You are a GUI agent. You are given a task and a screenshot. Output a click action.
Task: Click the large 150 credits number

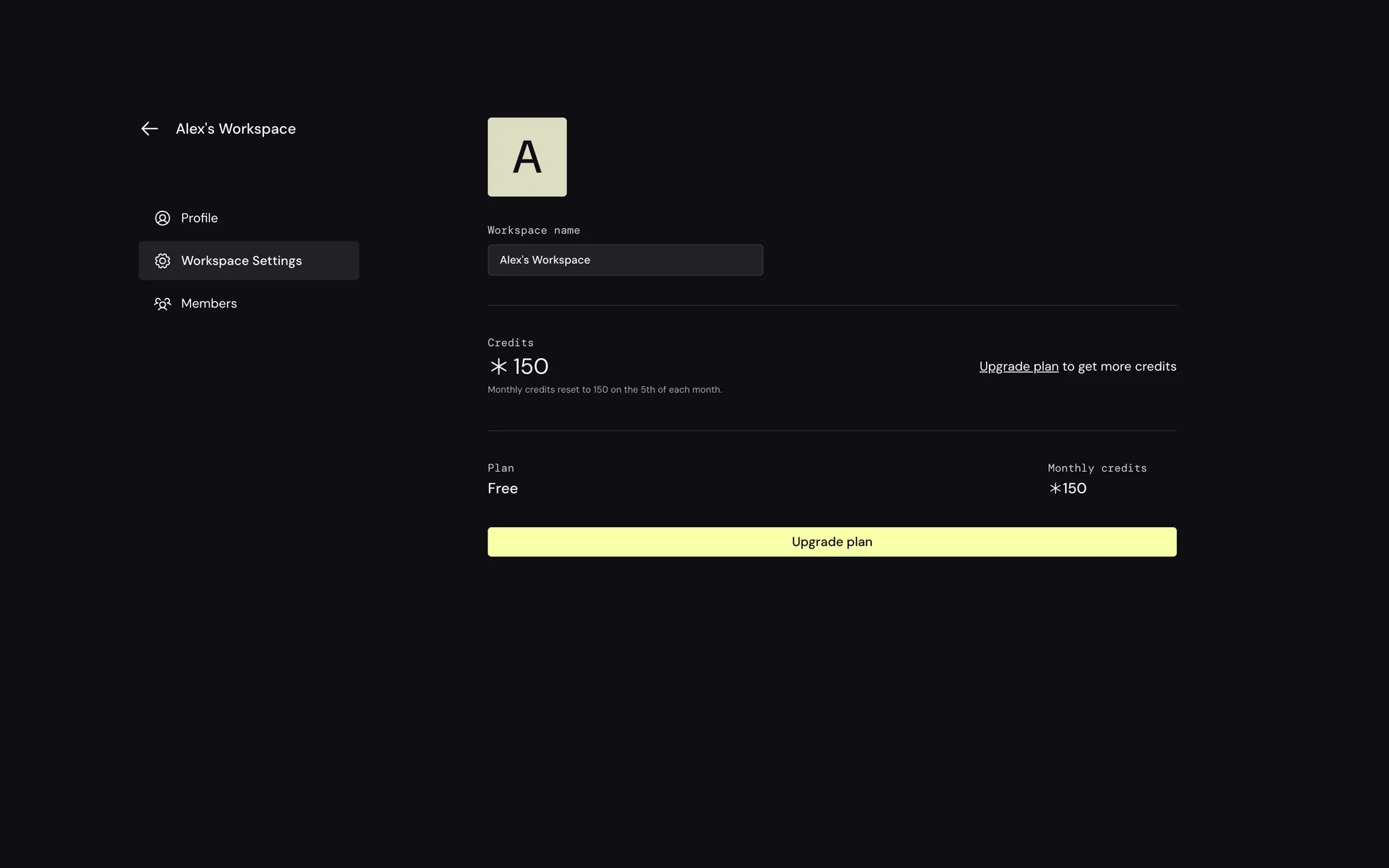[530, 367]
